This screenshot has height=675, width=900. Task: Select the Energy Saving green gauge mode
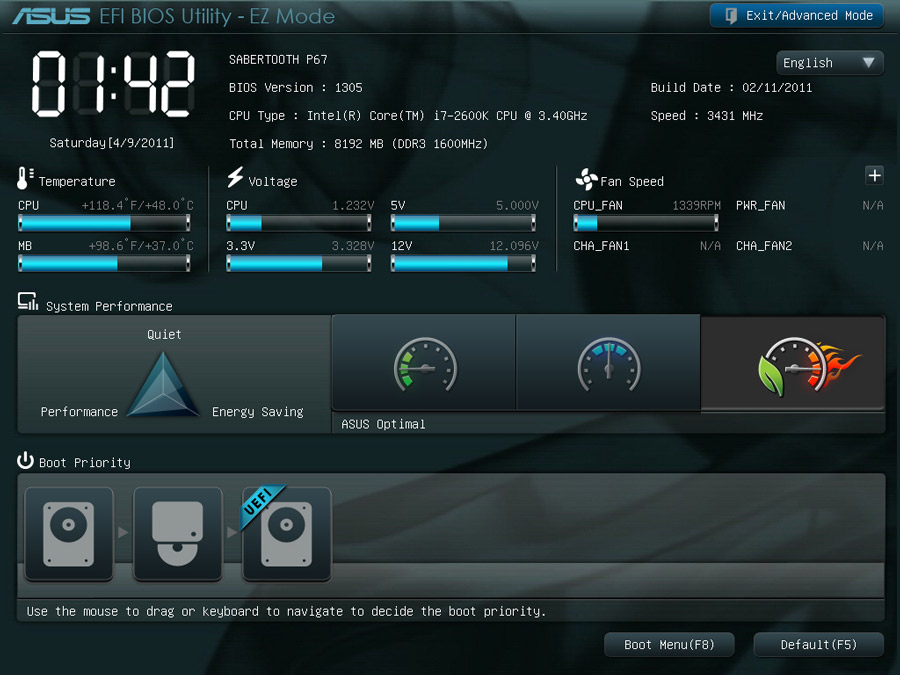click(x=424, y=363)
